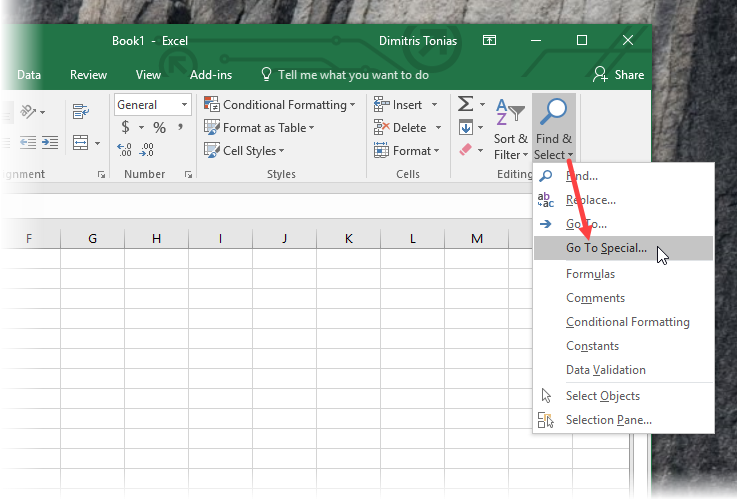Screen dimensions: 737x500
Task: Click the Increase Indent icon
Action: [50, 142]
